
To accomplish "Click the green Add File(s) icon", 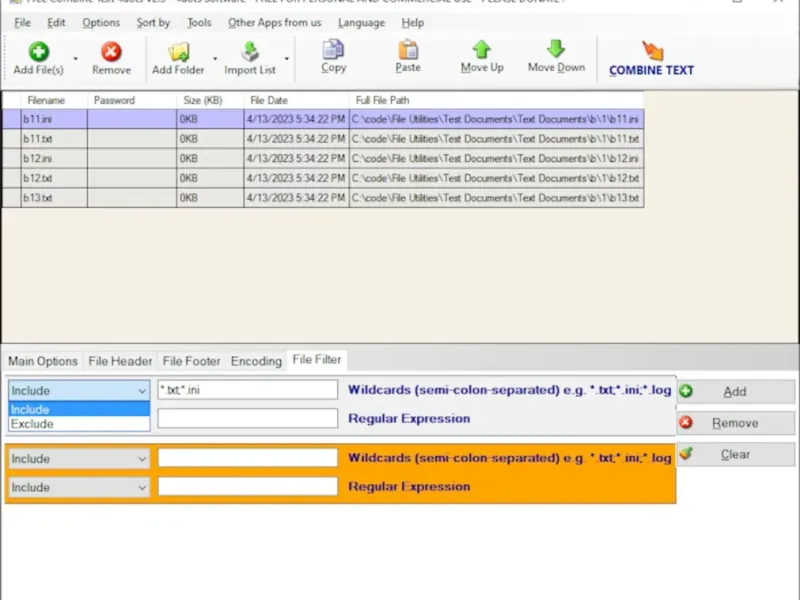I will (x=39, y=52).
